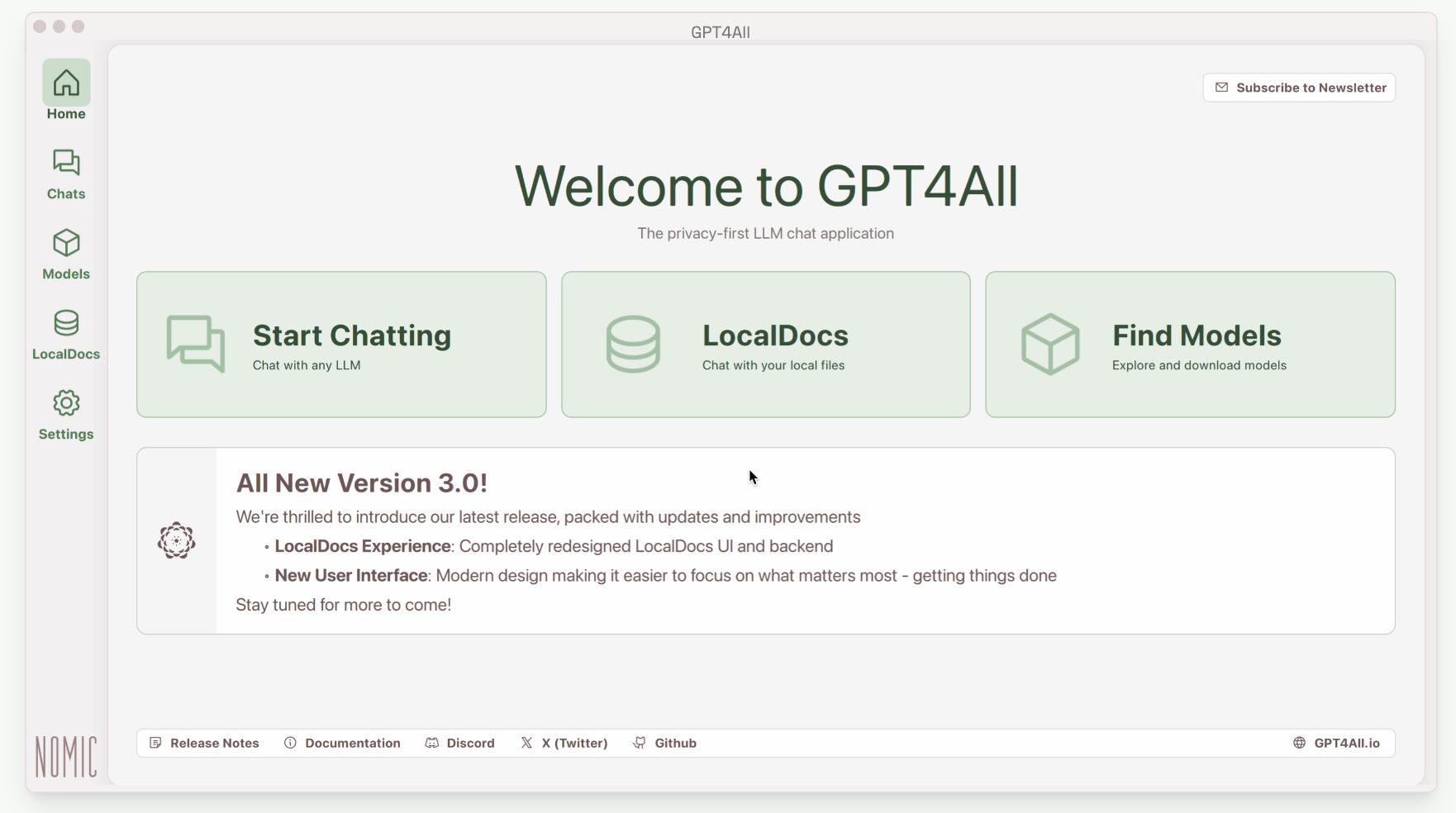Open the Chats sidebar icon
Image resolution: width=1456 pixels, height=813 pixels.
pyautogui.click(x=66, y=163)
